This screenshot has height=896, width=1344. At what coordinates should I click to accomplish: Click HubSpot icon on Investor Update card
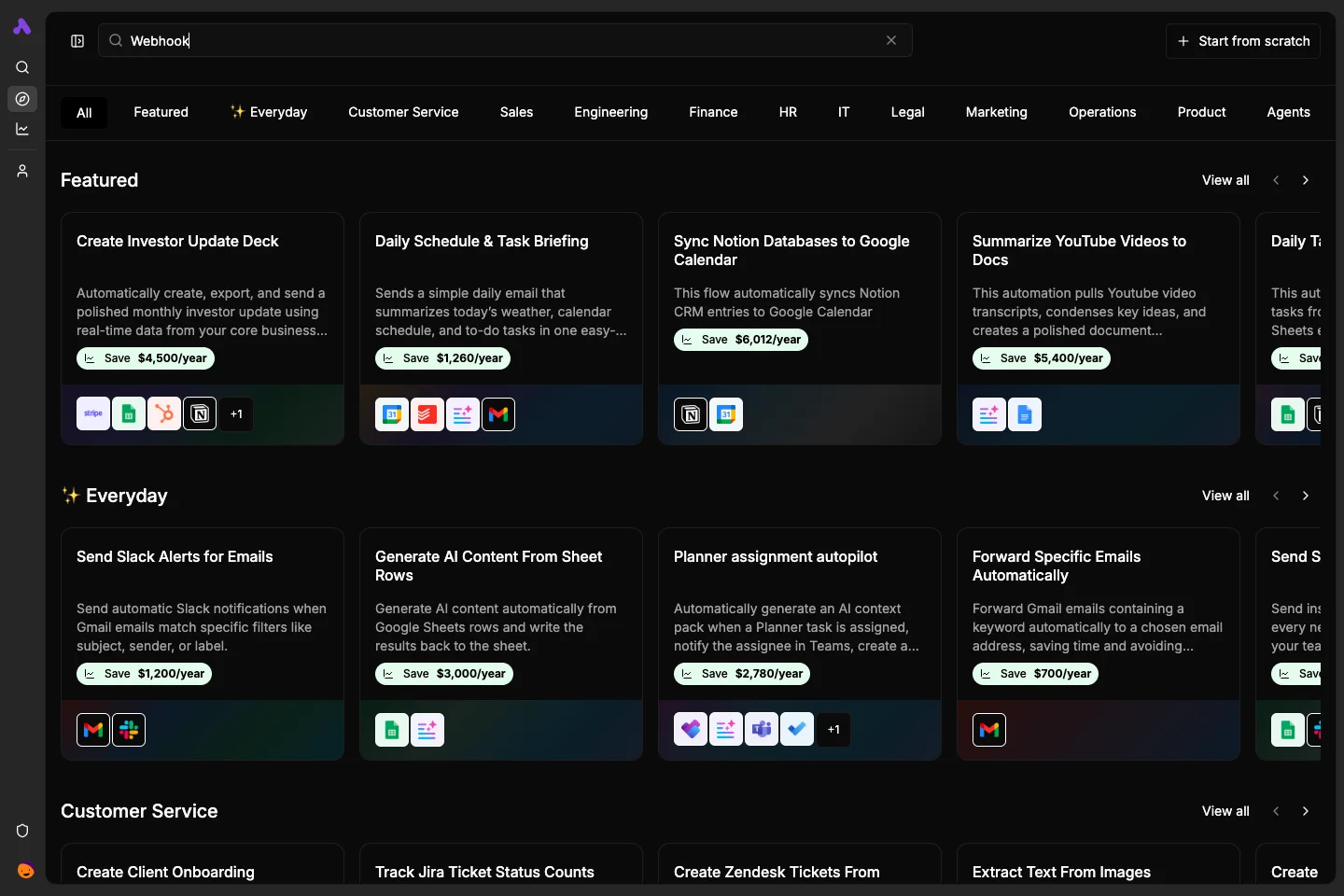(164, 413)
